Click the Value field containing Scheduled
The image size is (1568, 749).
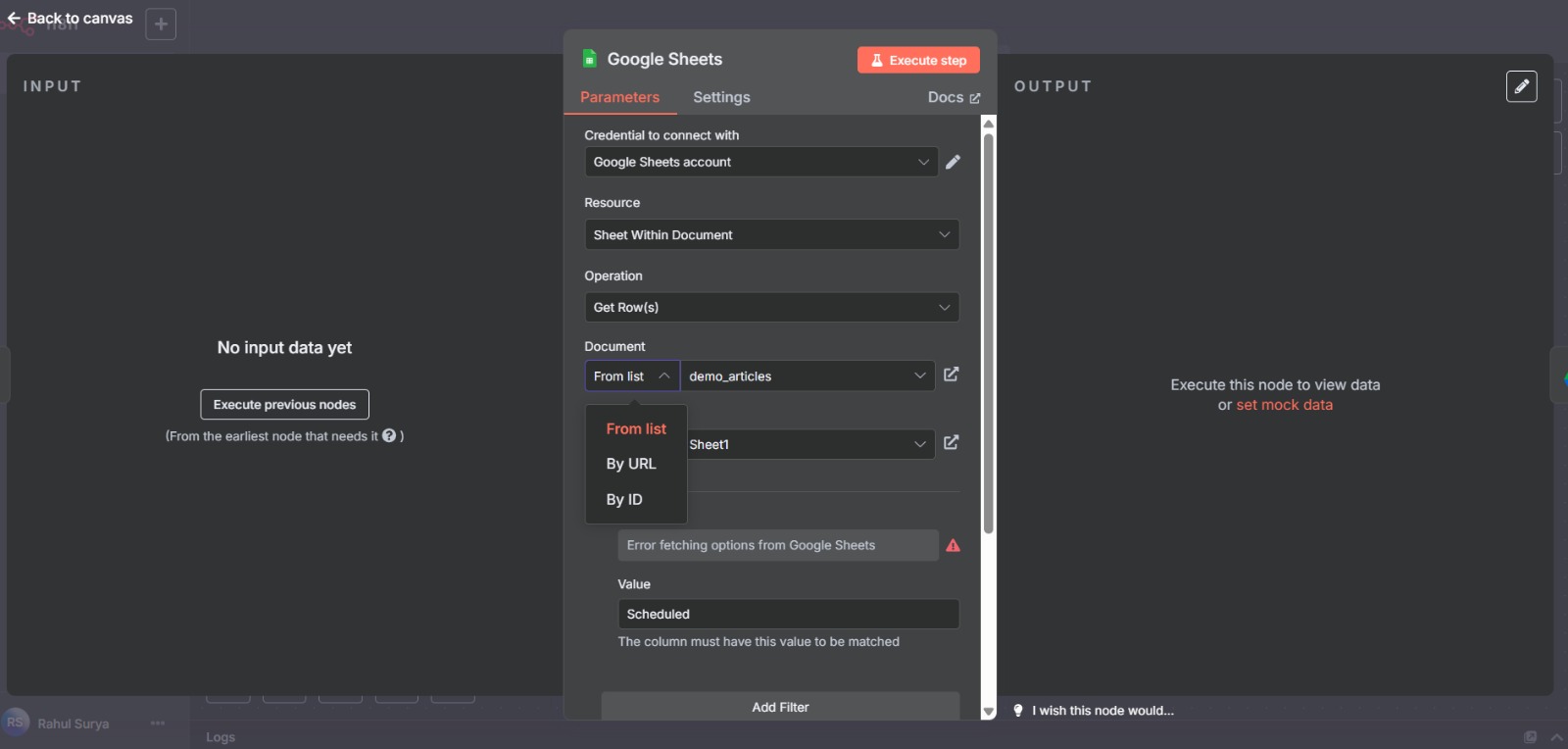[789, 614]
